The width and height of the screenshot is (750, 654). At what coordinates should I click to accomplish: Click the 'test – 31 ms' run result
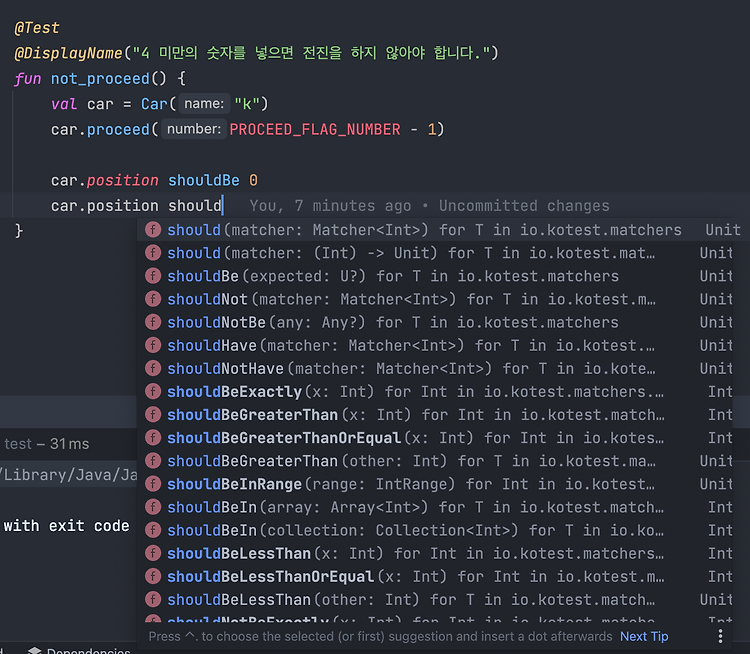[x=46, y=444]
